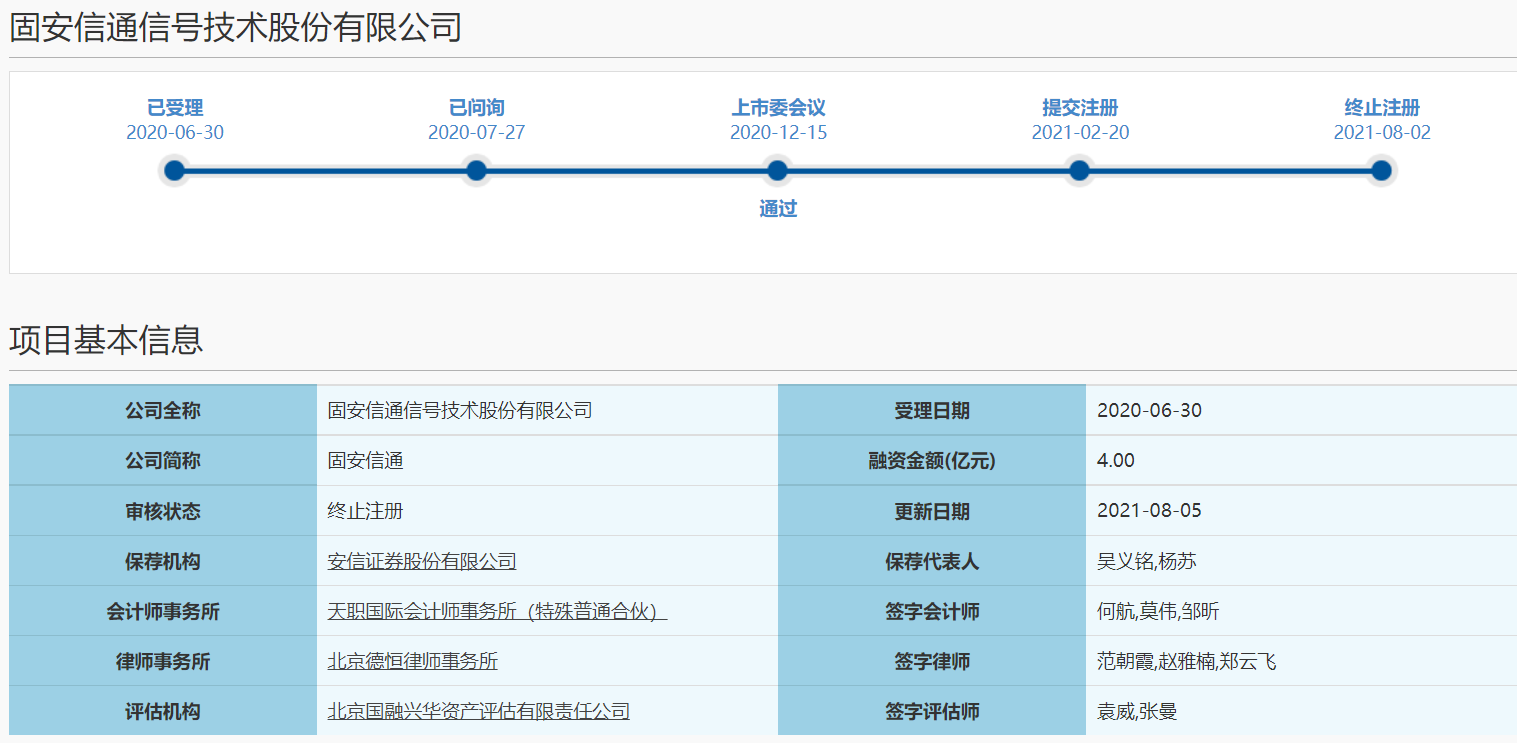
Task: Click the 上市委会议 stage label
Action: (778, 108)
